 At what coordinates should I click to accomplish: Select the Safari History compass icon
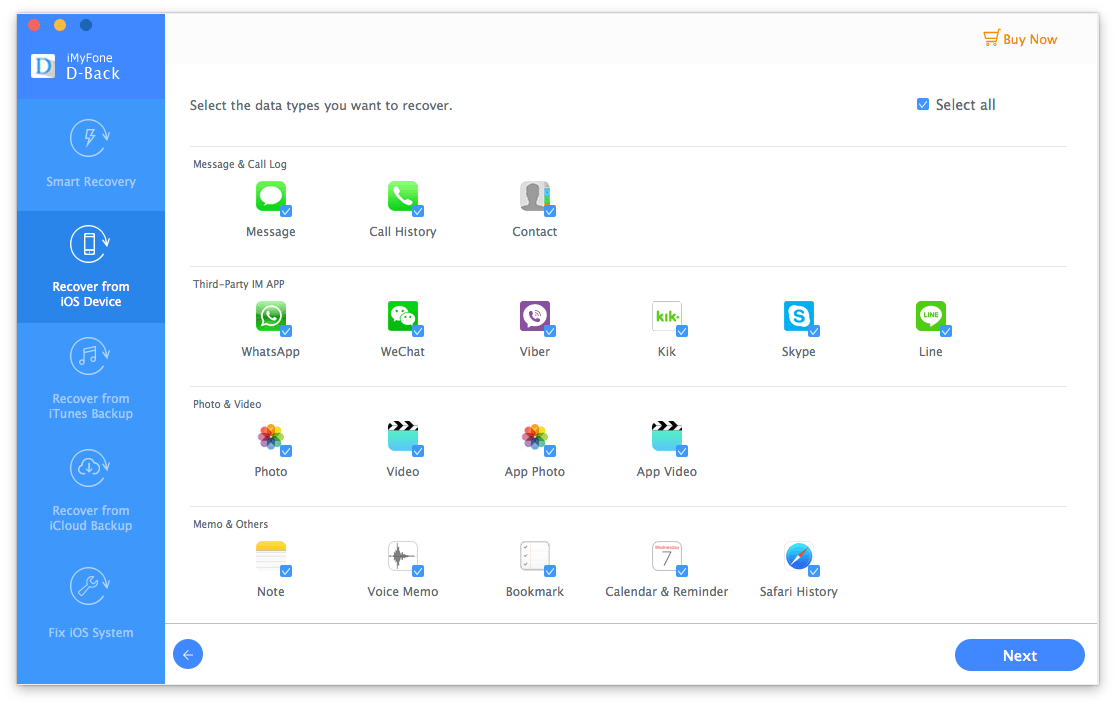click(799, 556)
